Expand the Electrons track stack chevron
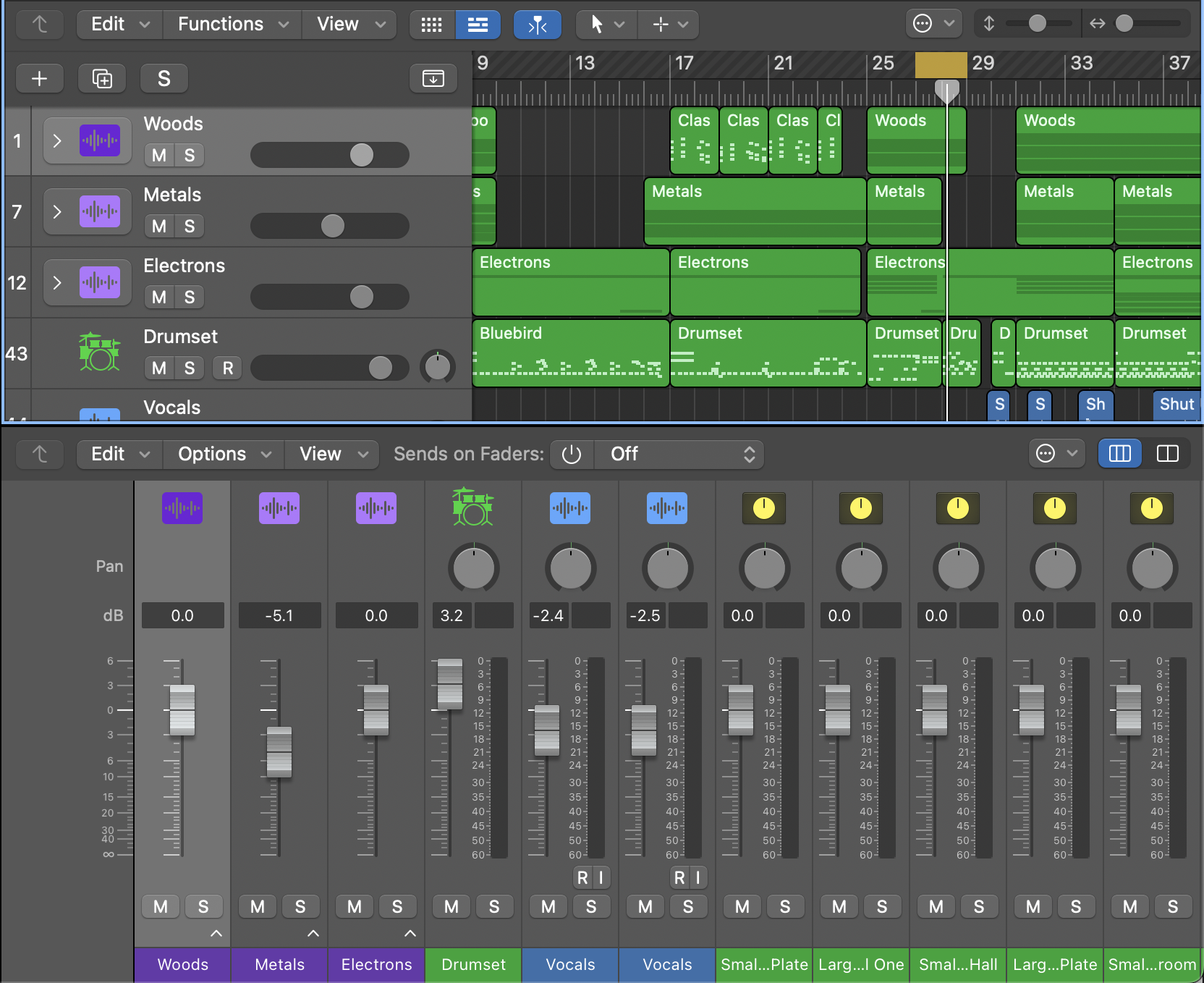This screenshot has width=1204, height=983. [57, 282]
